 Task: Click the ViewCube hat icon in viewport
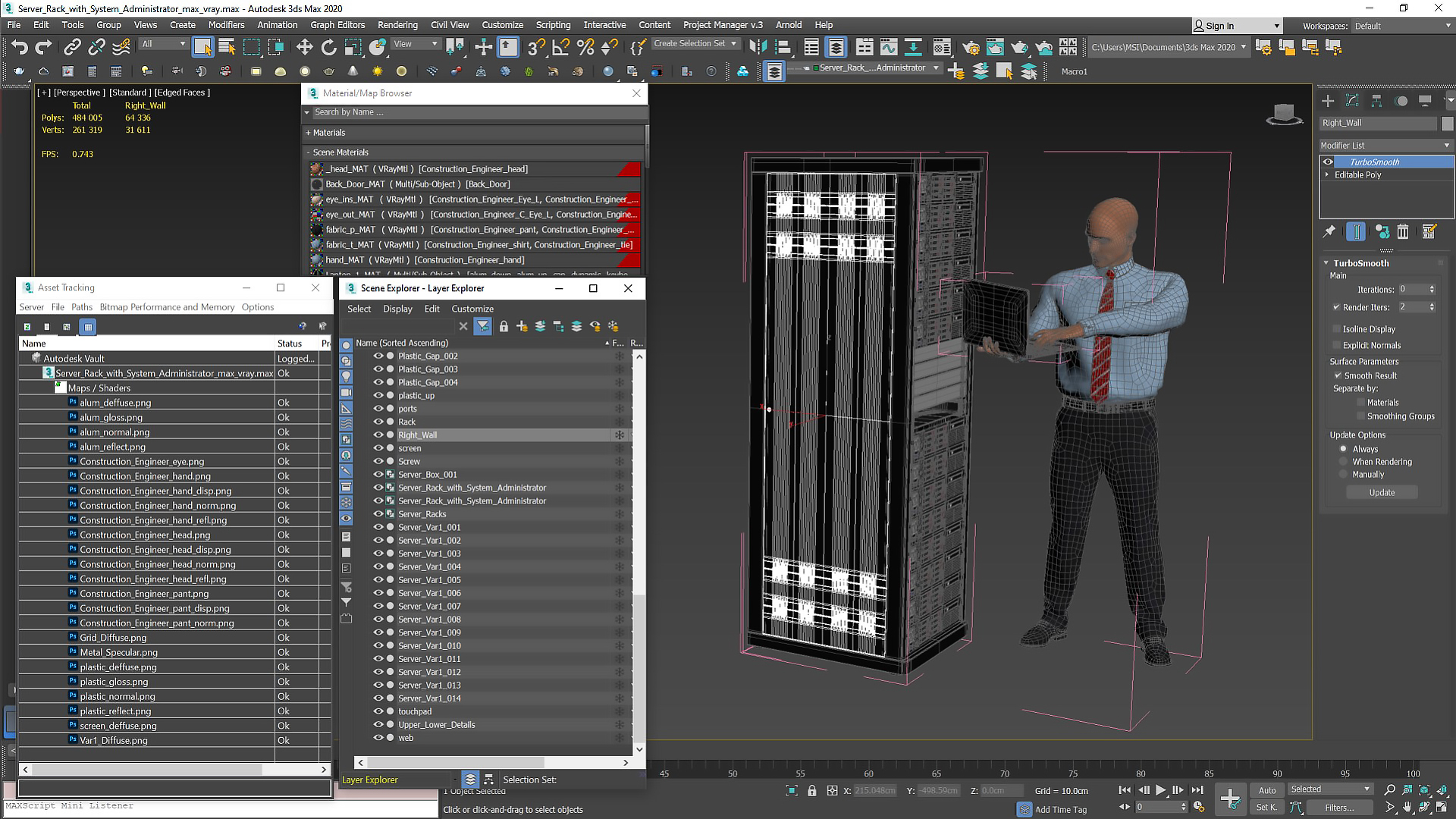pyautogui.click(x=1285, y=115)
